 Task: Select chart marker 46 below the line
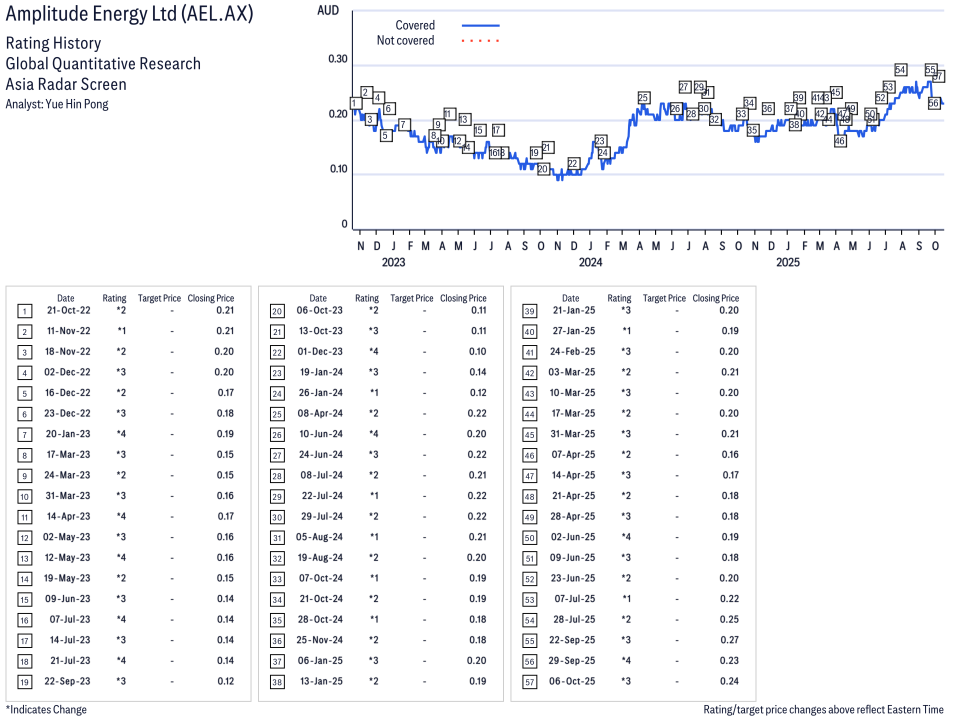tap(840, 141)
